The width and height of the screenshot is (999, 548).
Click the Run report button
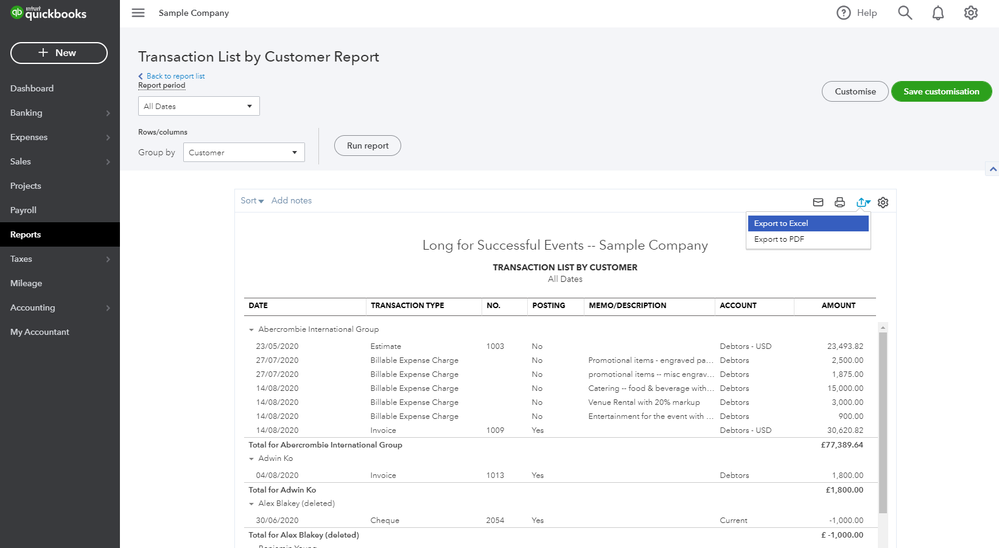tap(367, 146)
